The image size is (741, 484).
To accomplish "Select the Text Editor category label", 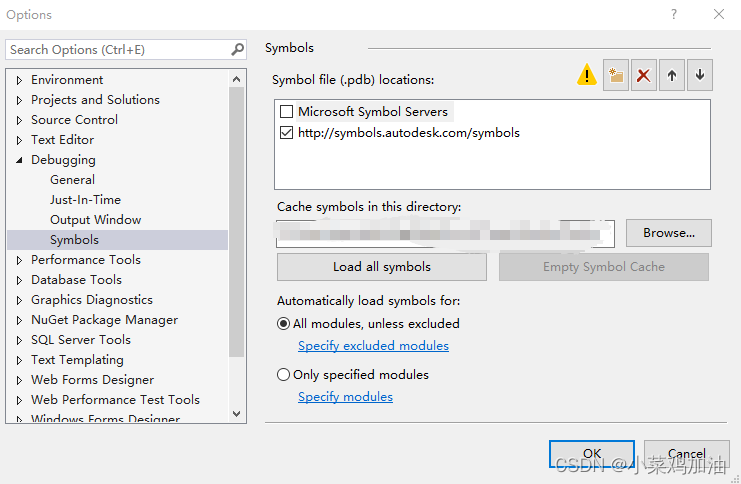I will pyautogui.click(x=62, y=140).
